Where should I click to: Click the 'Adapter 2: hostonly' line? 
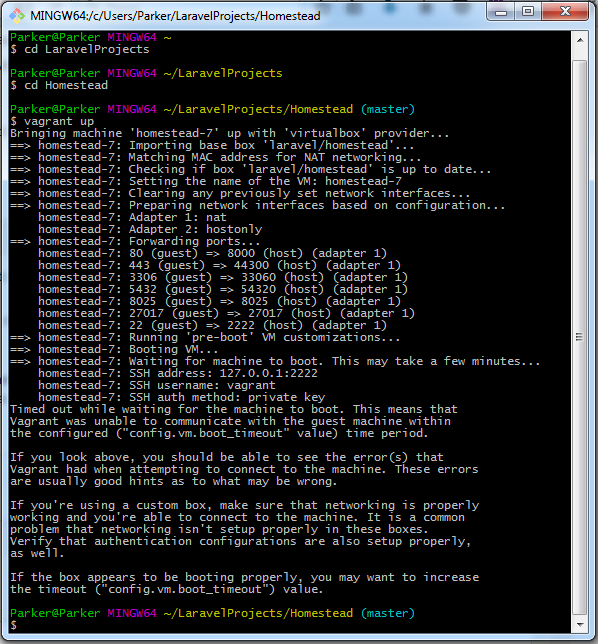tap(150, 229)
